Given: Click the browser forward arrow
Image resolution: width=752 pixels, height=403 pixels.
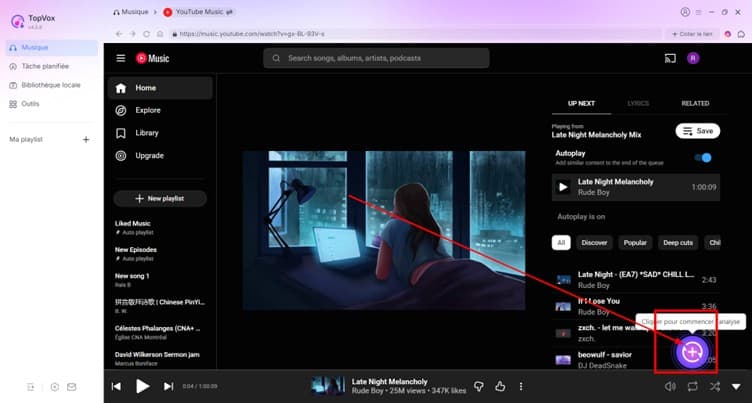Looking at the screenshot, I should tap(132, 34).
